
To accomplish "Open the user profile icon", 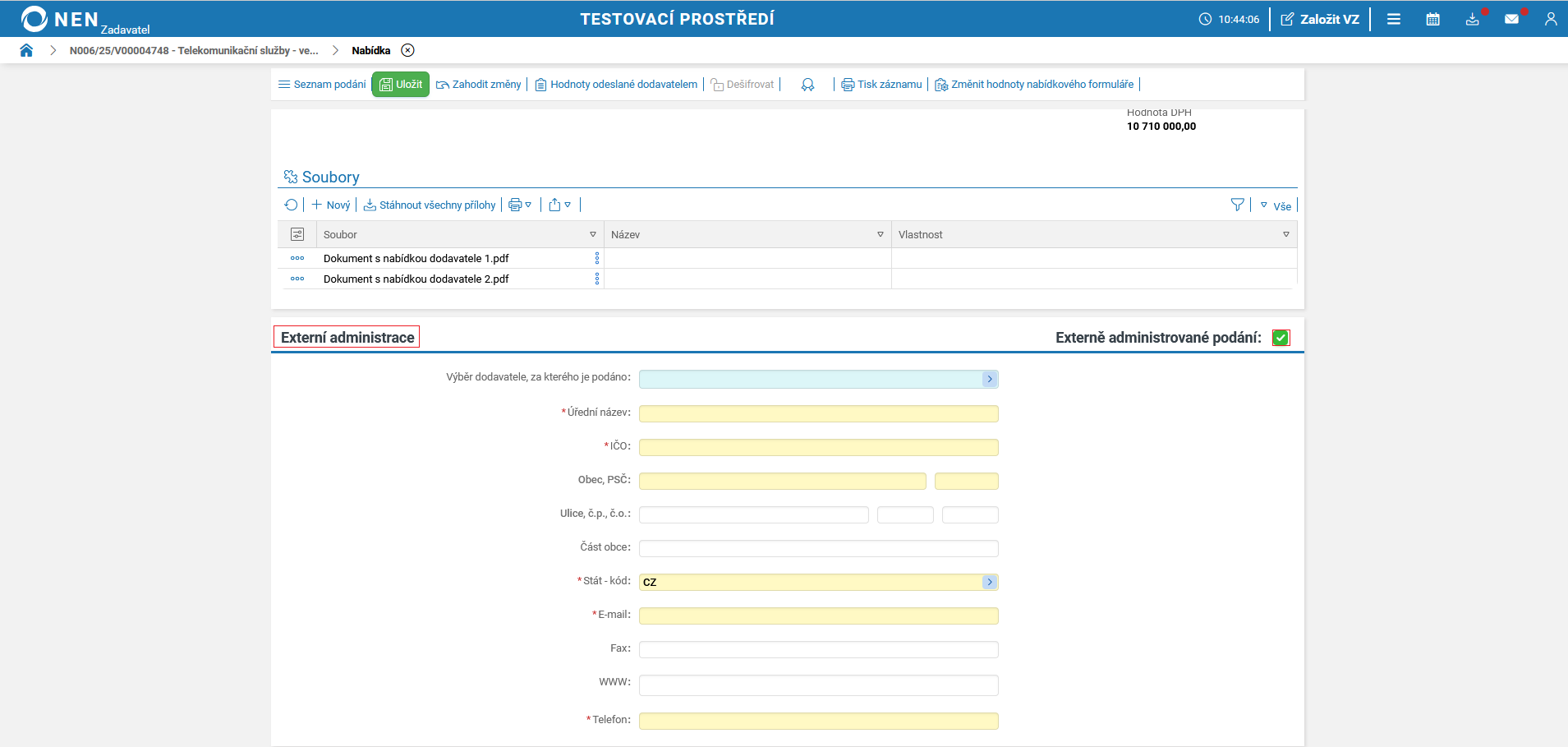I will click(x=1550, y=19).
